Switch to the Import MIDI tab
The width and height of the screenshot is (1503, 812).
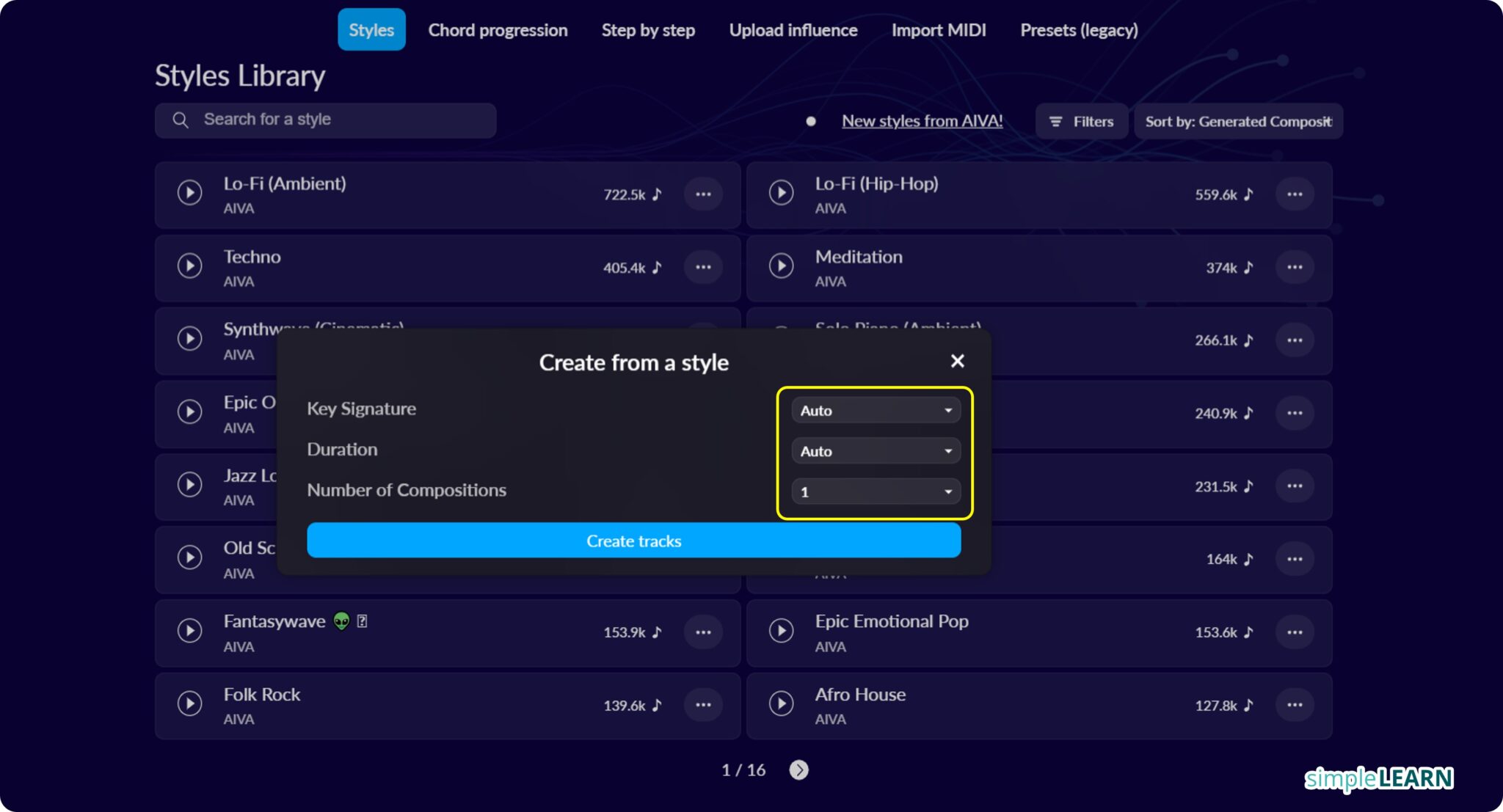(x=939, y=30)
